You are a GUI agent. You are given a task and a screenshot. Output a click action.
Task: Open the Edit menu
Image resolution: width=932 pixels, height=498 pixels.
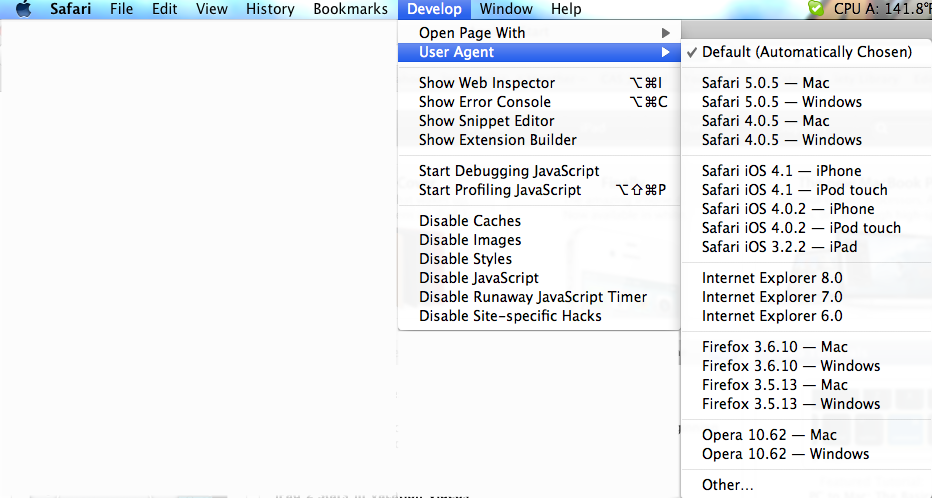tap(165, 9)
